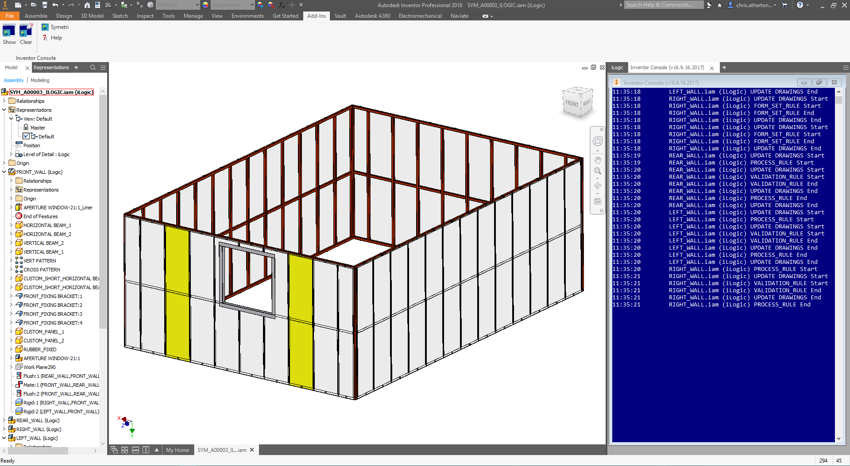Collapse the Representations node in browser
This screenshot has height=466, width=850.
[4, 110]
